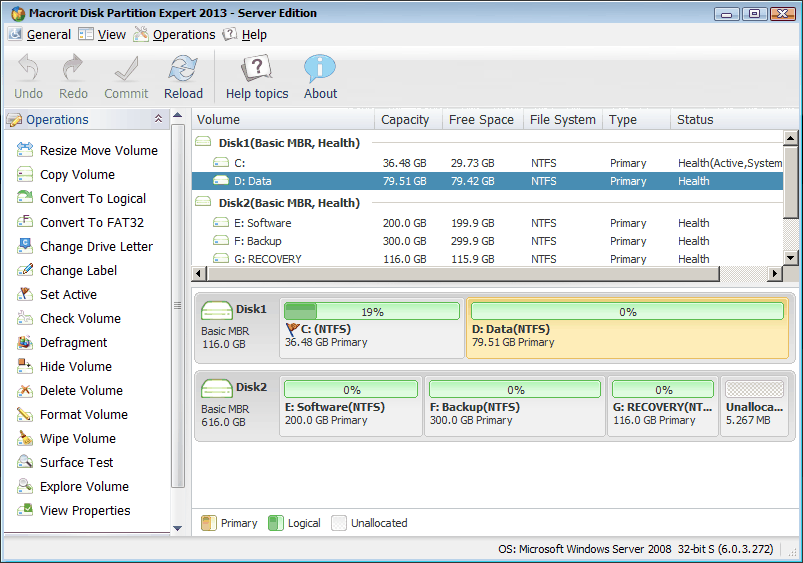Screen dimensions: 803x563
Task: Select D: Data(NTFS) partition block
Action: (x=627, y=328)
